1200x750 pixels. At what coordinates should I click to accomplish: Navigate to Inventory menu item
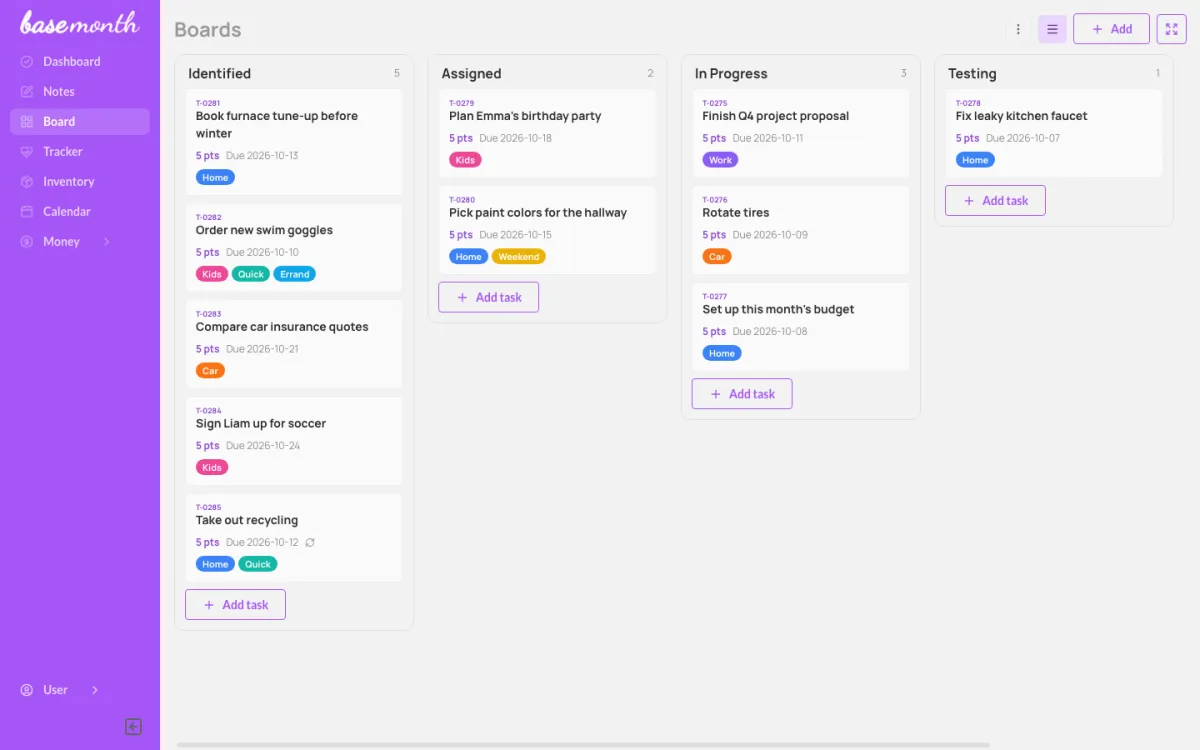pos(80,181)
